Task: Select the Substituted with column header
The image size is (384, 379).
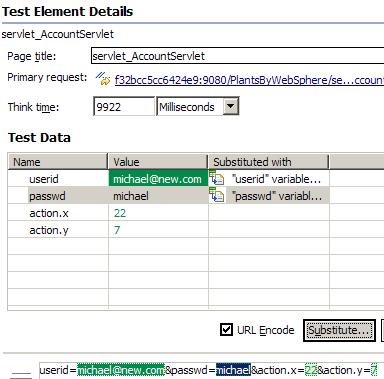Action: point(269,162)
